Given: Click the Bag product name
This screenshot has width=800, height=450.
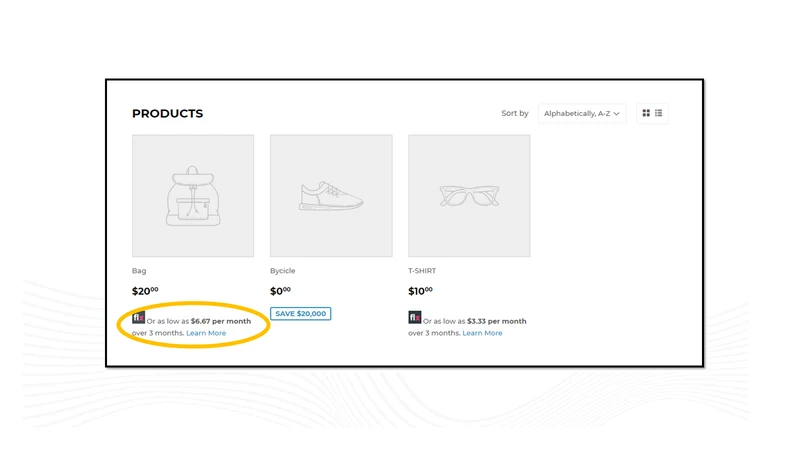Looking at the screenshot, I should (139, 270).
